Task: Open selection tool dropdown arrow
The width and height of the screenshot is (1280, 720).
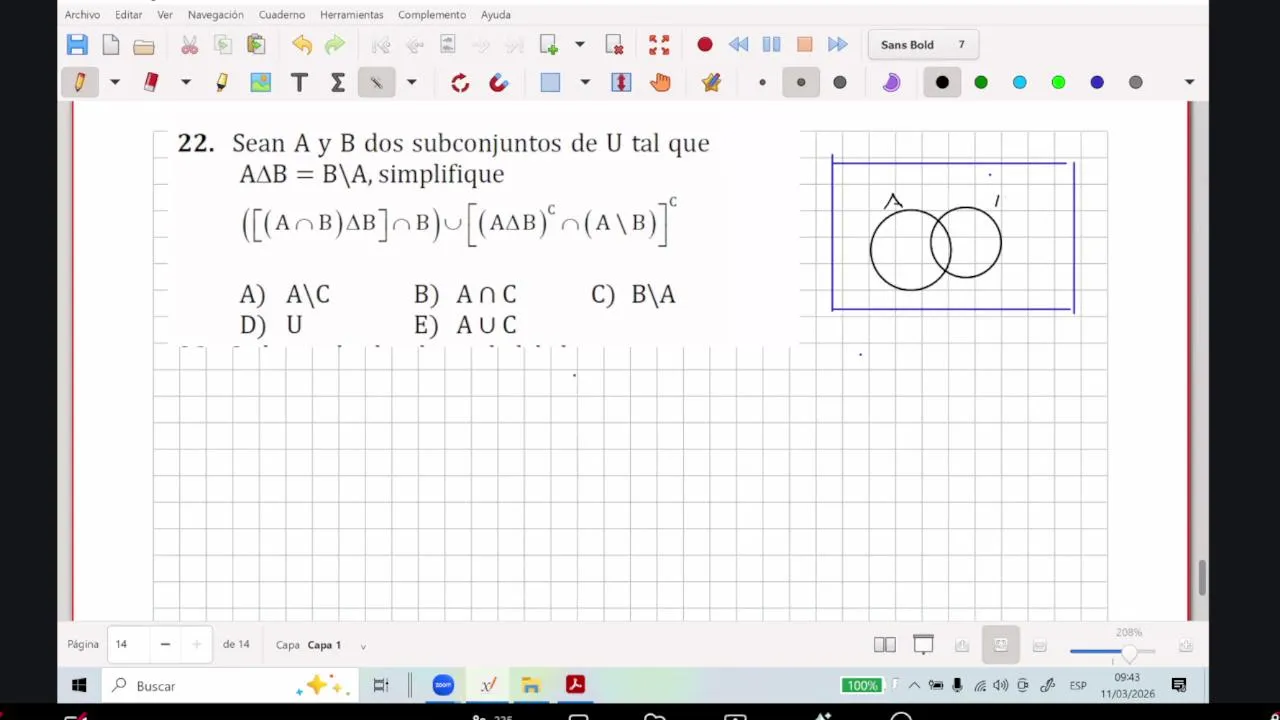Action: (585, 83)
